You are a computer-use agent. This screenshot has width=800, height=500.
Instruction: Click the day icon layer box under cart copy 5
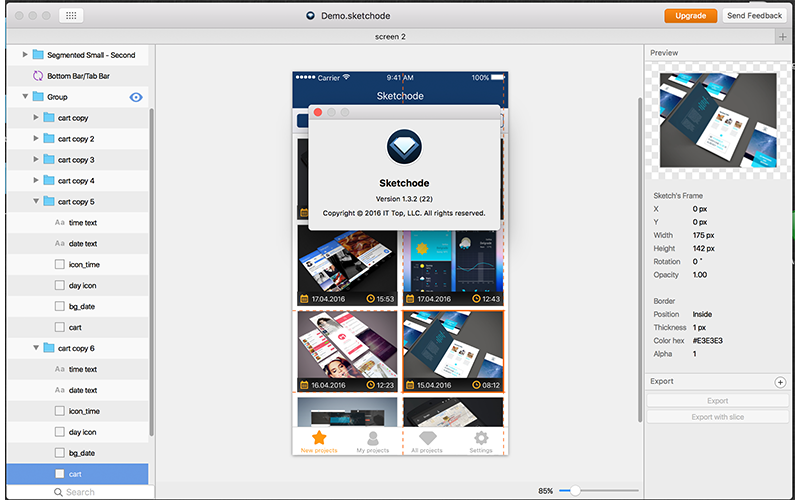click(x=60, y=285)
